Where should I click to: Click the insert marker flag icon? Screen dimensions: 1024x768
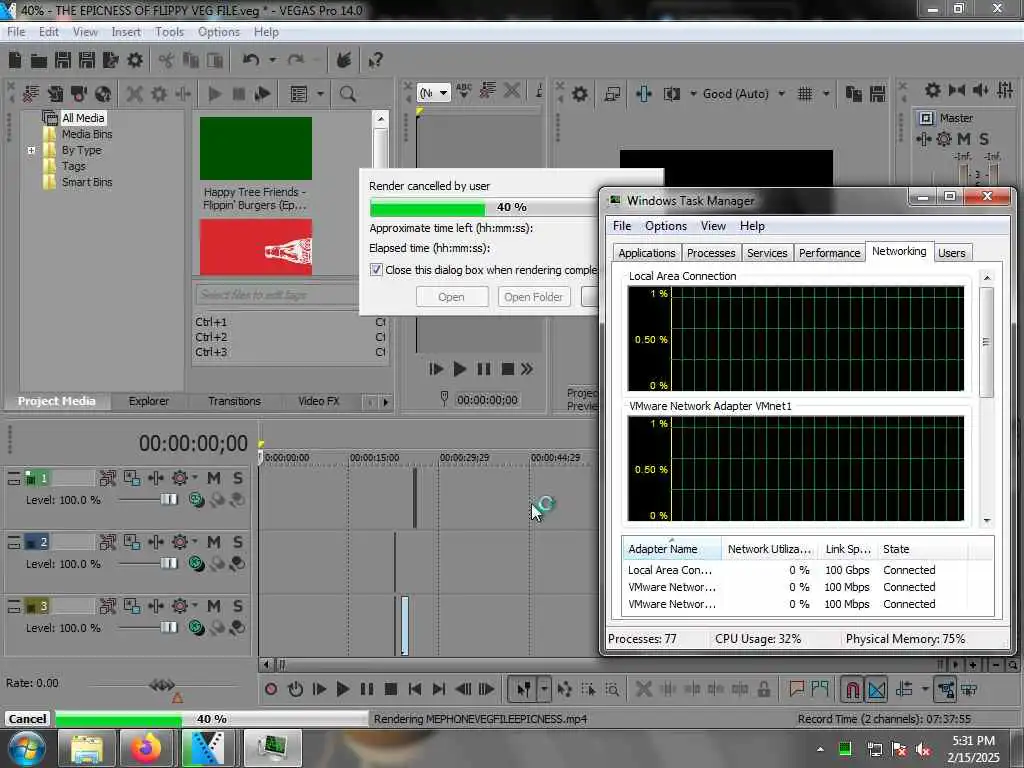pyautogui.click(x=796, y=689)
